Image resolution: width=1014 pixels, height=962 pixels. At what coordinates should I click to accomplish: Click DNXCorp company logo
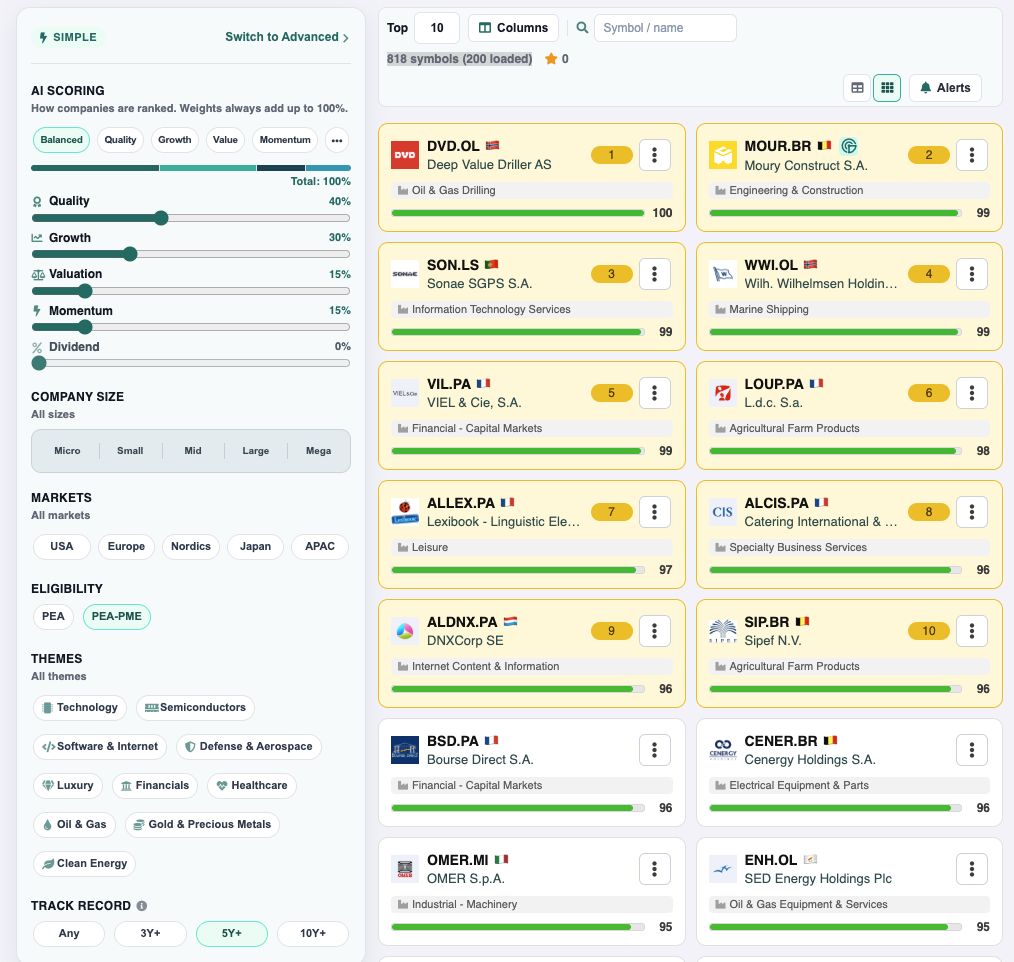click(405, 631)
